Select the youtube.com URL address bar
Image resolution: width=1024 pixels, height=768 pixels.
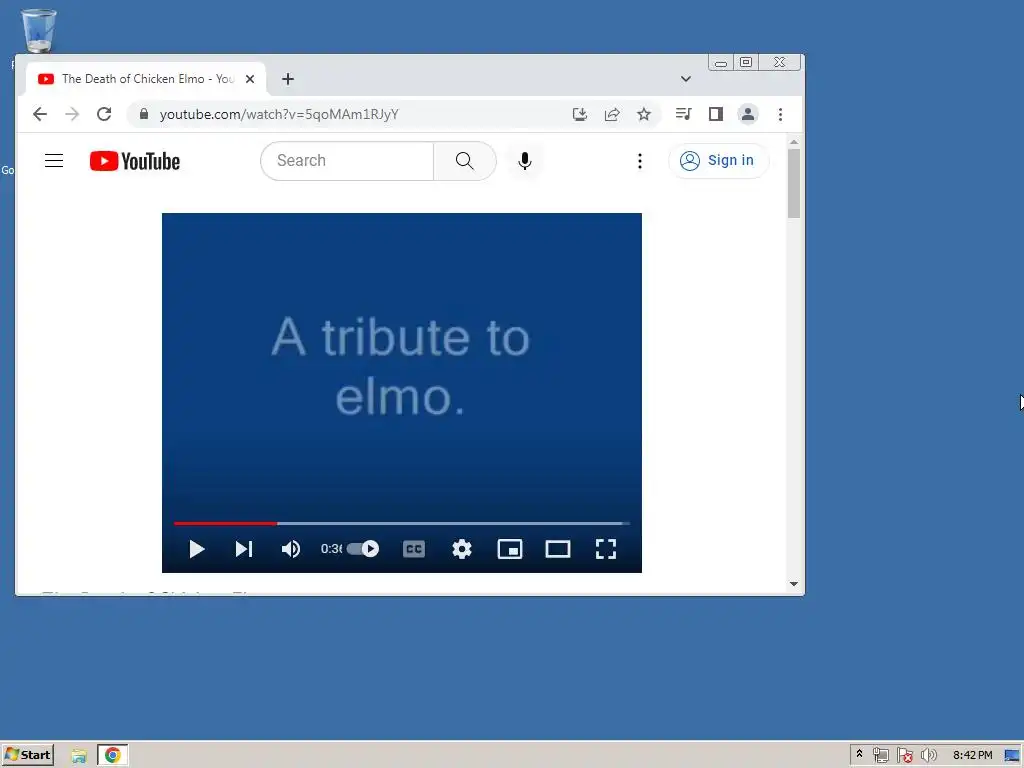point(279,114)
